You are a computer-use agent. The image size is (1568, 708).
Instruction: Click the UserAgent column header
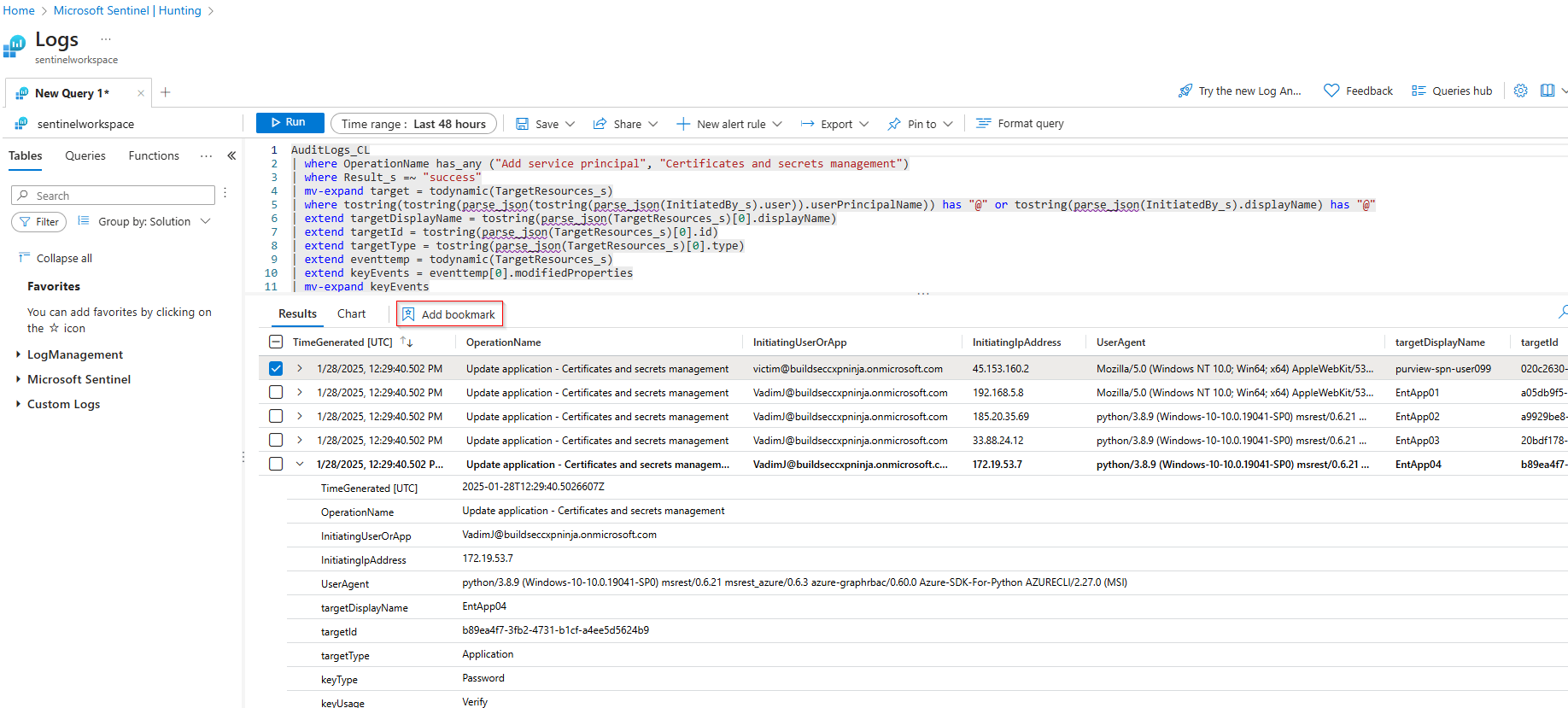pyautogui.click(x=1120, y=342)
